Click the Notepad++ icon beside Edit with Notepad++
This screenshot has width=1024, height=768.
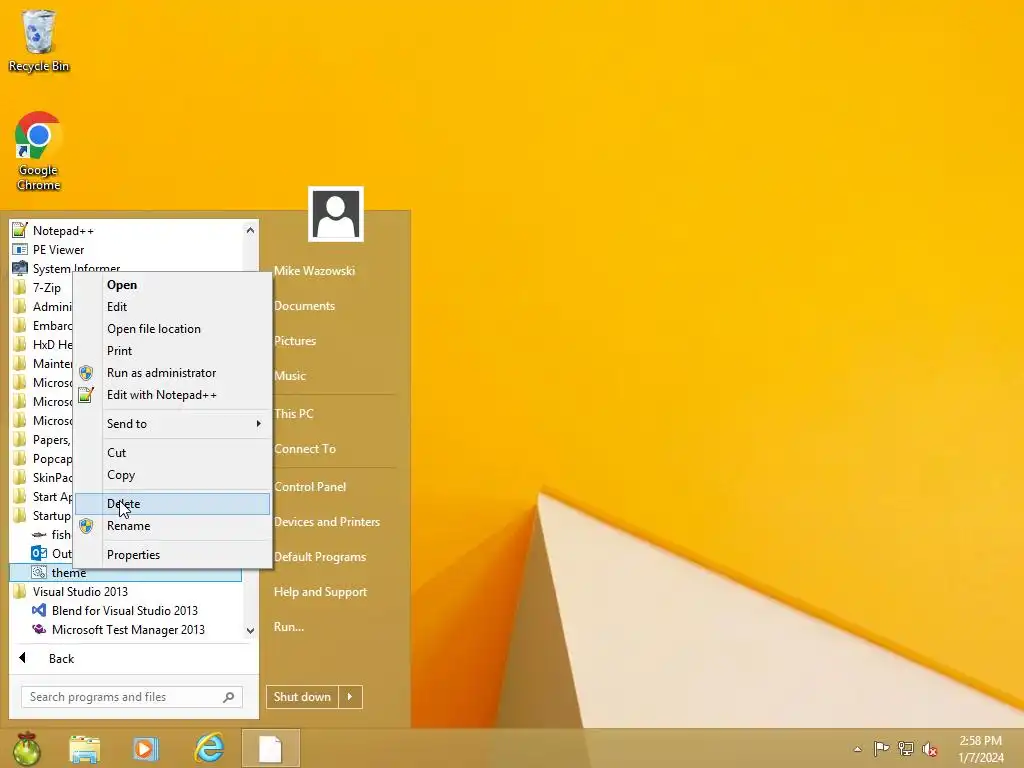tap(86, 395)
